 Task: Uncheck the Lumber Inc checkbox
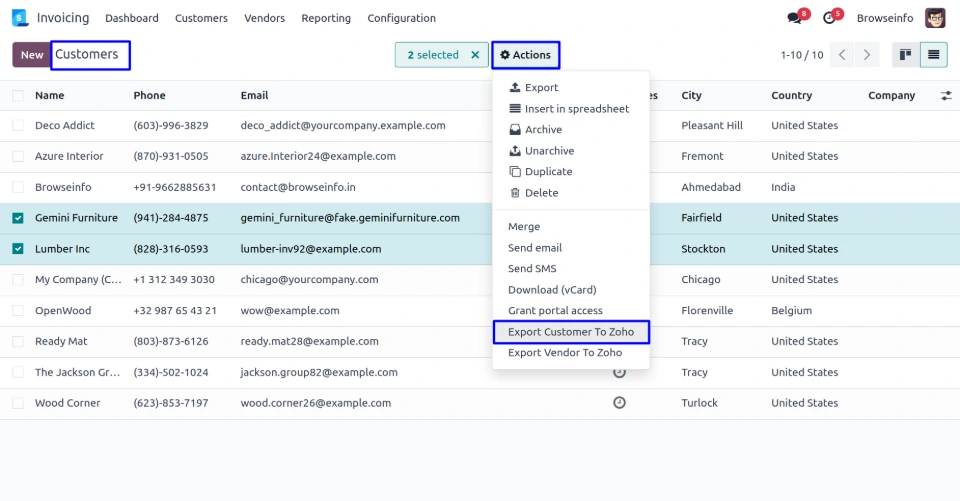click(x=18, y=249)
